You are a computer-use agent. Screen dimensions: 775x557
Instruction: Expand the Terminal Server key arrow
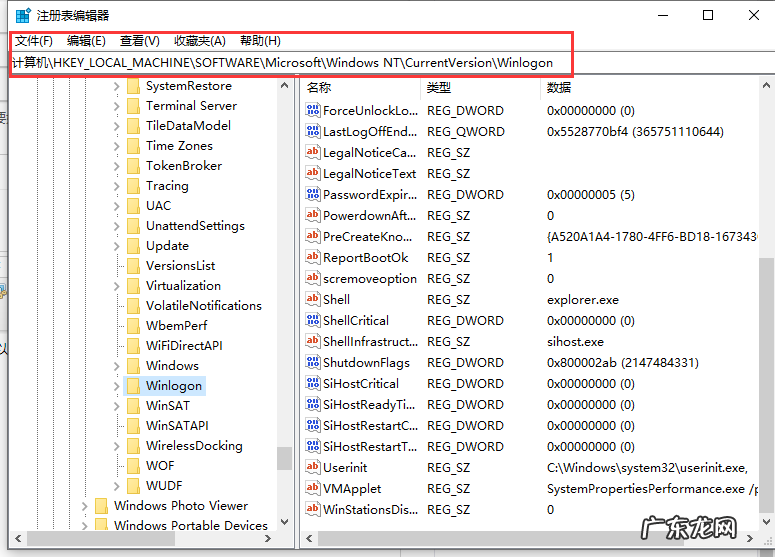(116, 106)
